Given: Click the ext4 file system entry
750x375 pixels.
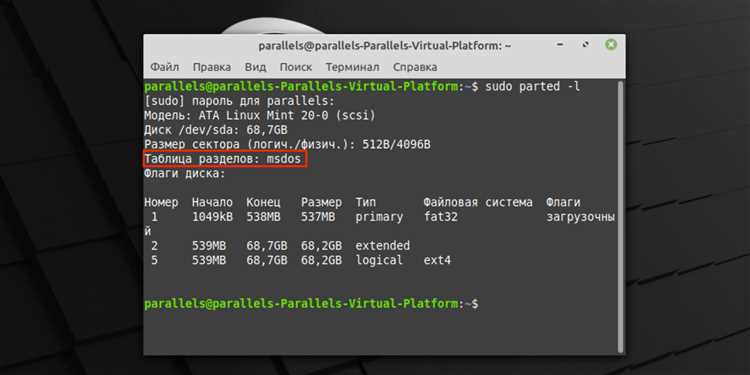Looking at the screenshot, I should [x=437, y=261].
